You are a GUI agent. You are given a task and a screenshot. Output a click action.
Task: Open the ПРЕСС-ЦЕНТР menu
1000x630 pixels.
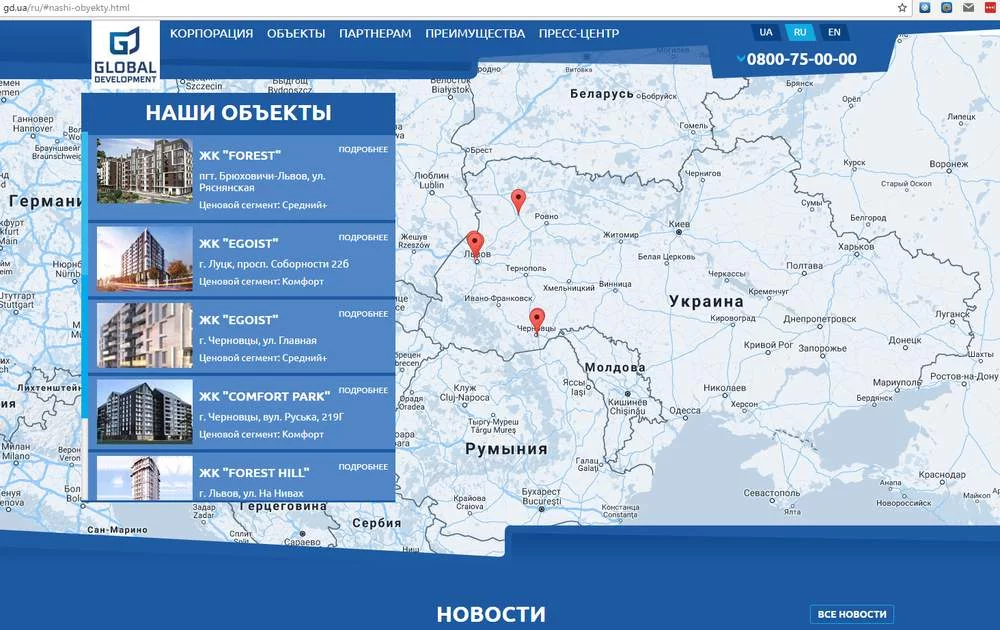pos(578,33)
